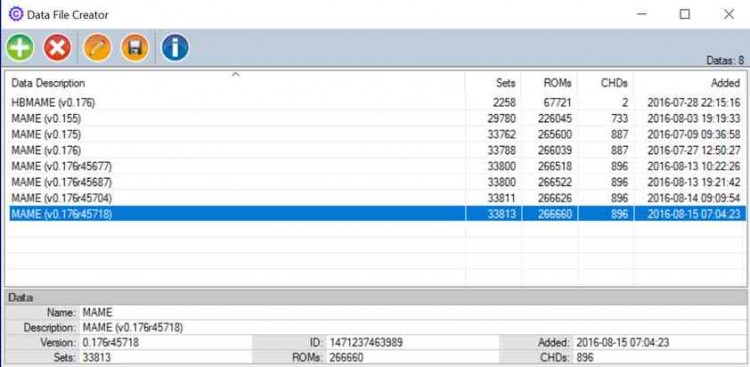Open the blue Information icon
The height and width of the screenshot is (367, 750).
point(175,48)
